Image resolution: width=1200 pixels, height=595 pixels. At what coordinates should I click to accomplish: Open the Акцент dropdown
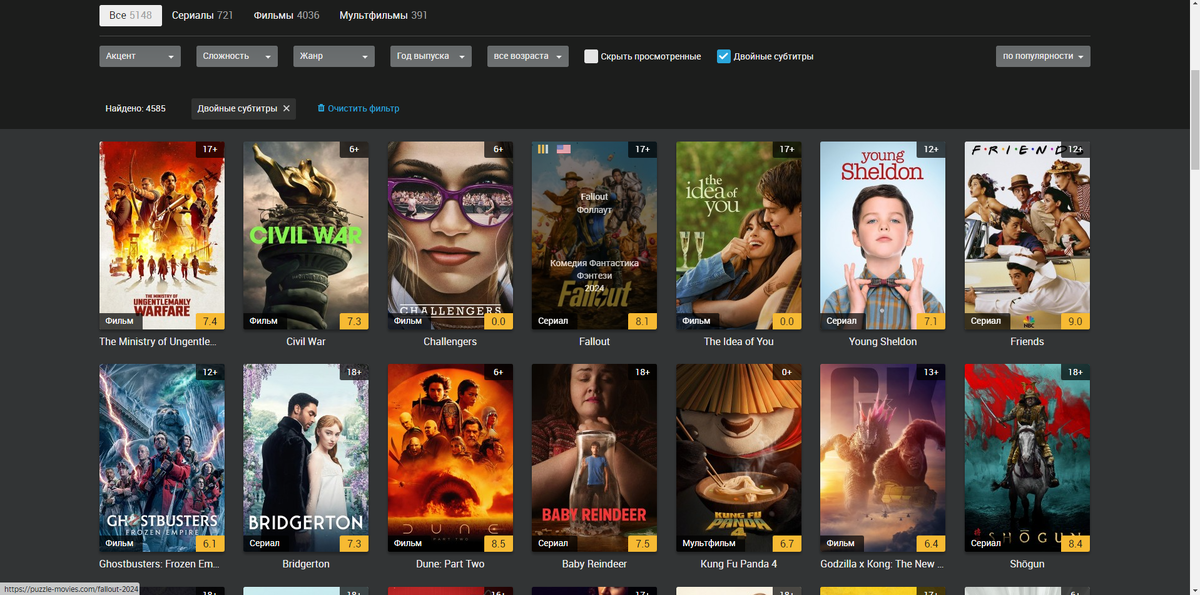(140, 56)
